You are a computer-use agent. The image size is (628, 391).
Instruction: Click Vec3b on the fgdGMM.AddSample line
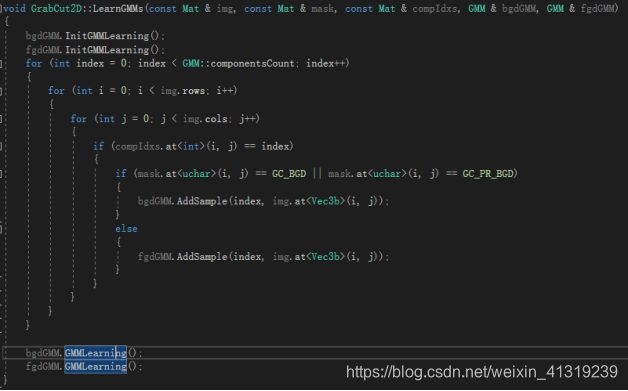[326, 256]
